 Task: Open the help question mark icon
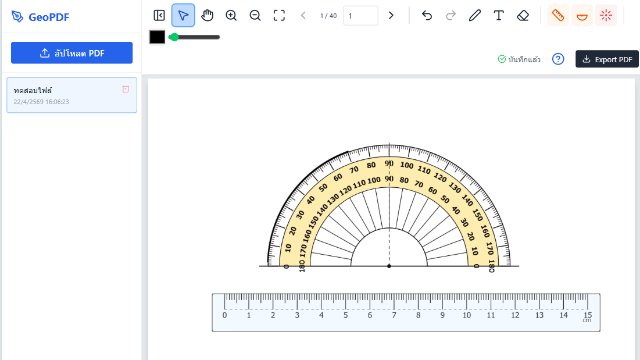point(558,59)
